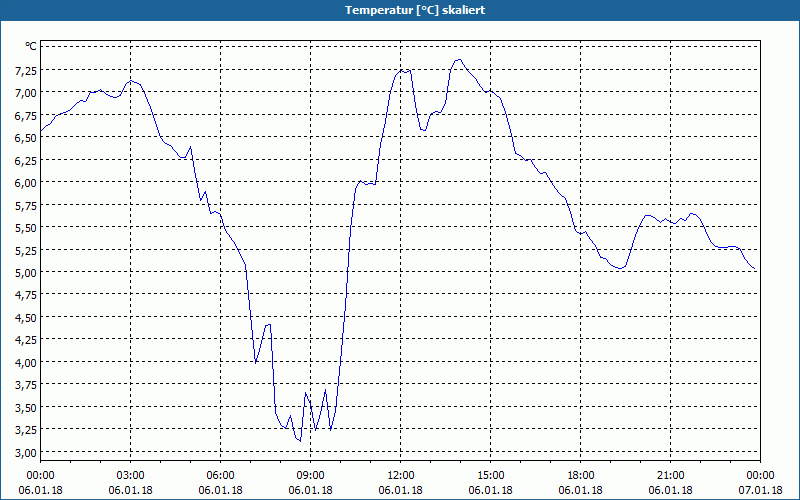Click the curve's local minimum near 19:30
Viewport: 800px width, 500px height.
[620, 268]
